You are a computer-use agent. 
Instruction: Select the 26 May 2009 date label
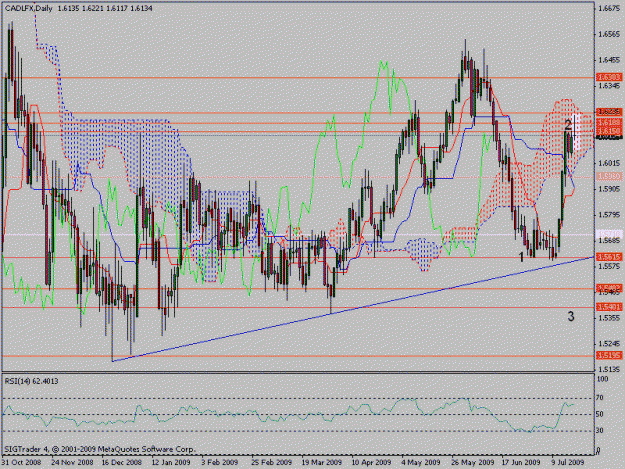pyautogui.click(x=473, y=462)
